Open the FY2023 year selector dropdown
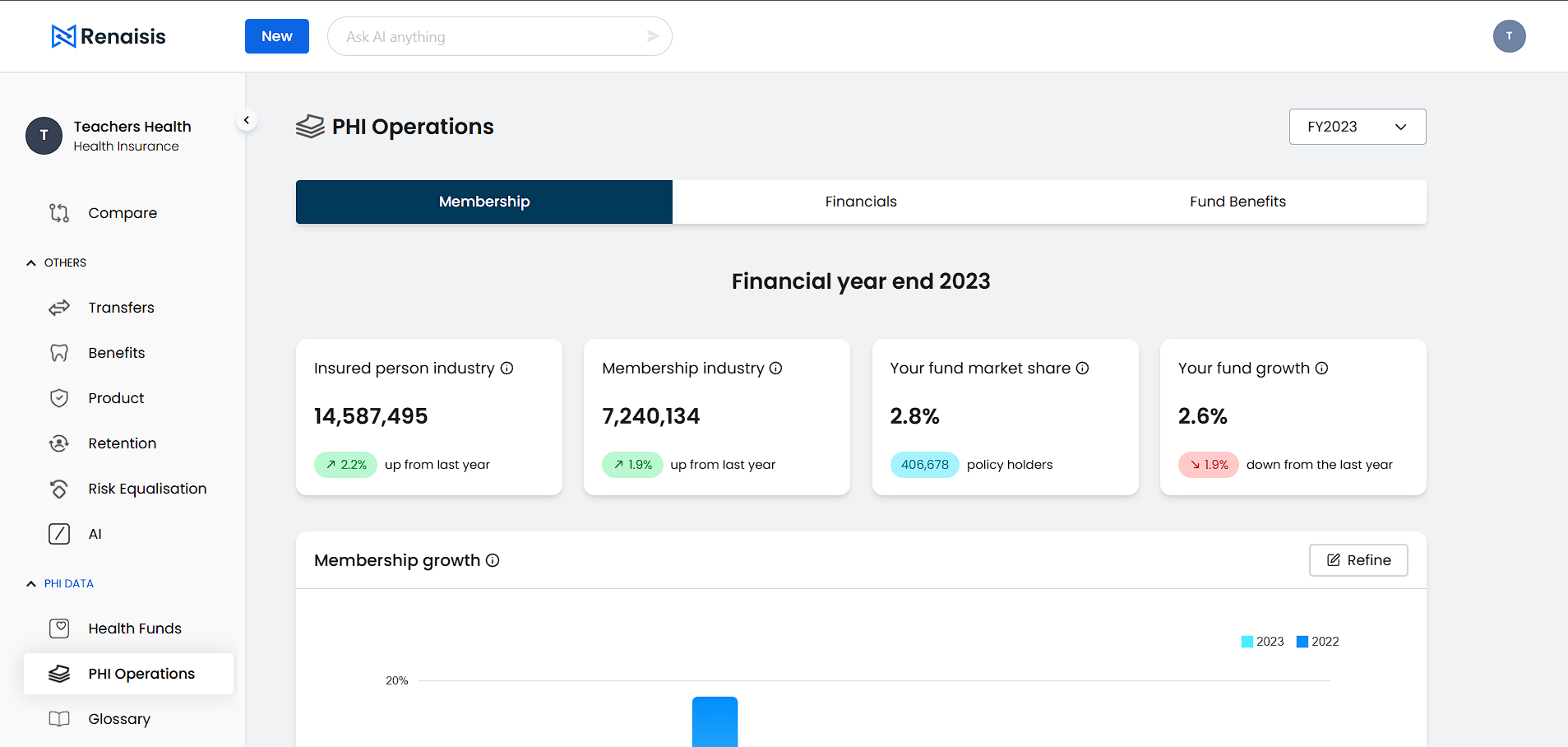 tap(1356, 127)
